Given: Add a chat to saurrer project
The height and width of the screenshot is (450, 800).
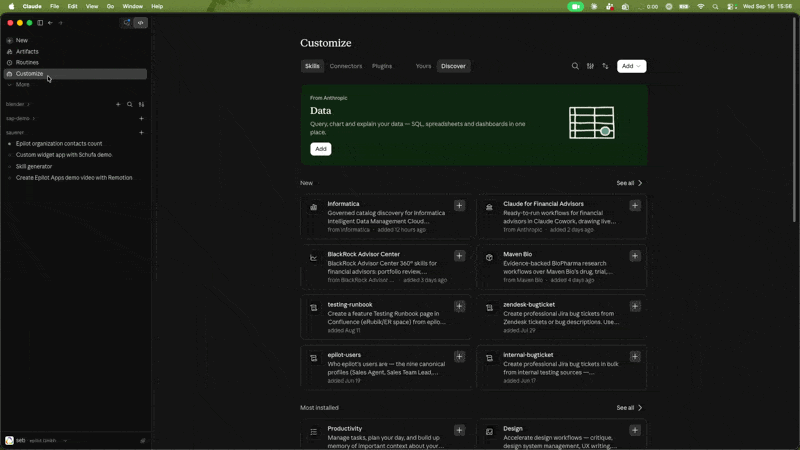Looking at the screenshot, I should click(x=141, y=133).
